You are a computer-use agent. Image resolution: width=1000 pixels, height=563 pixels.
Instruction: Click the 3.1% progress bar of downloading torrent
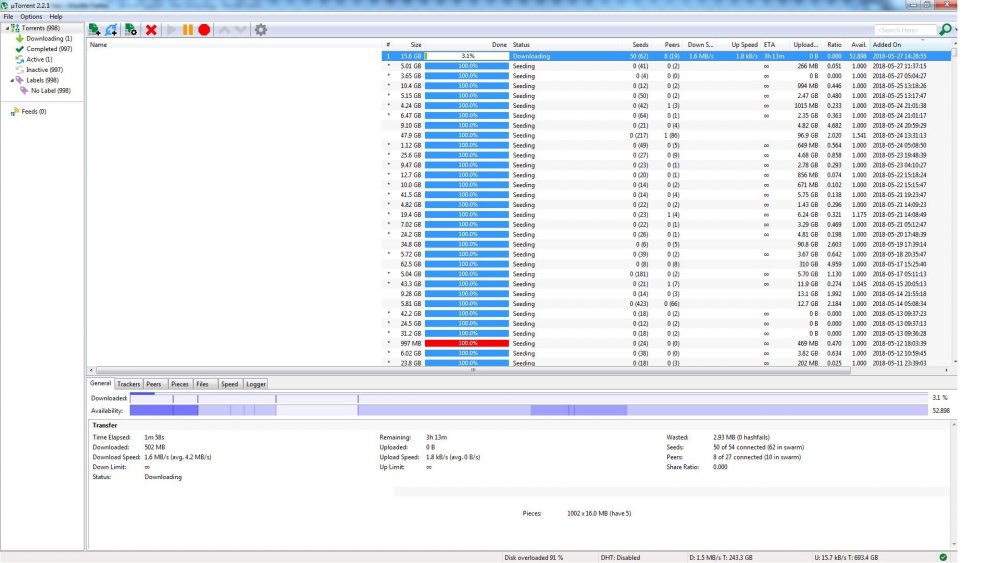(467, 56)
